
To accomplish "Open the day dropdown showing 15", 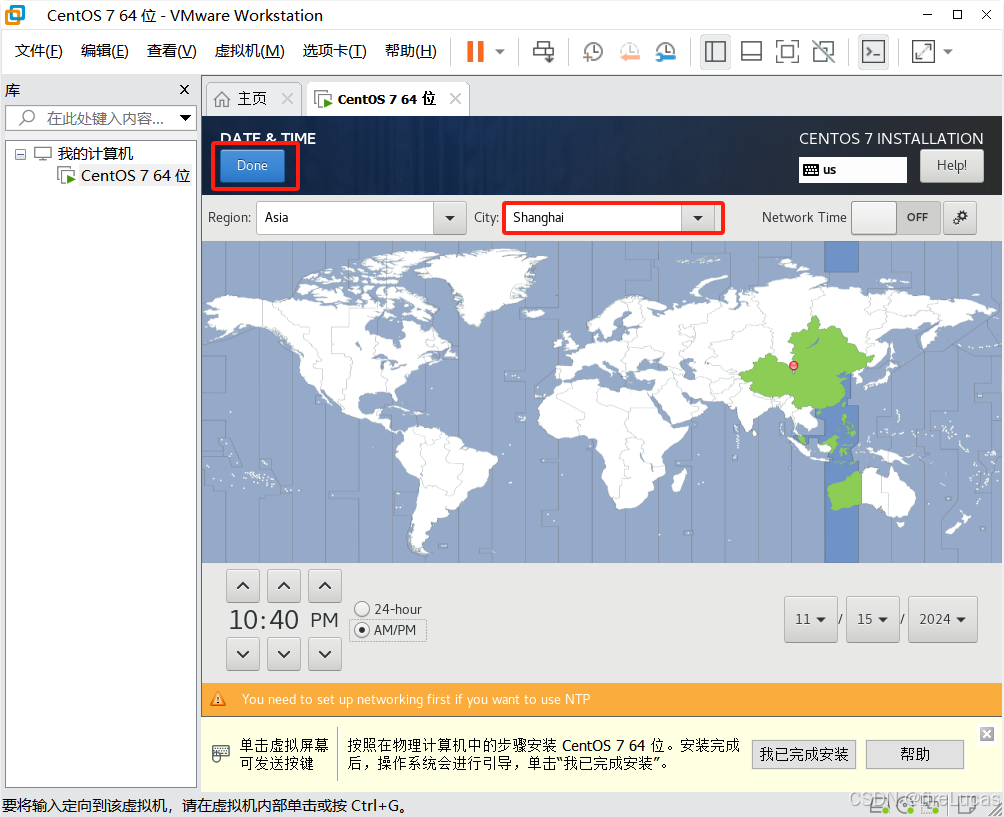I will tap(873, 619).
